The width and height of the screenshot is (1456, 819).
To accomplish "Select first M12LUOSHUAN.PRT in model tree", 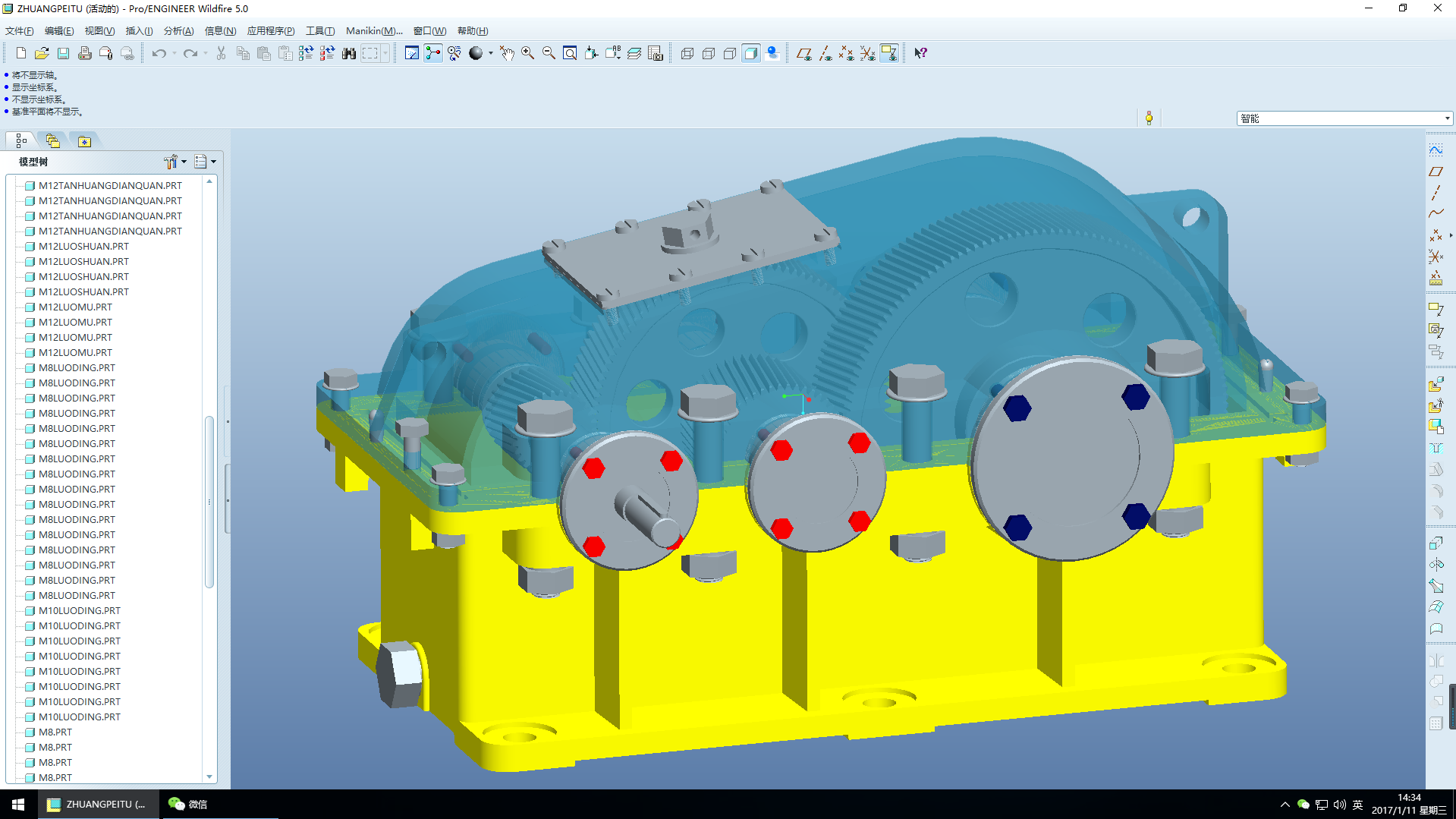I will pyautogui.click(x=83, y=246).
